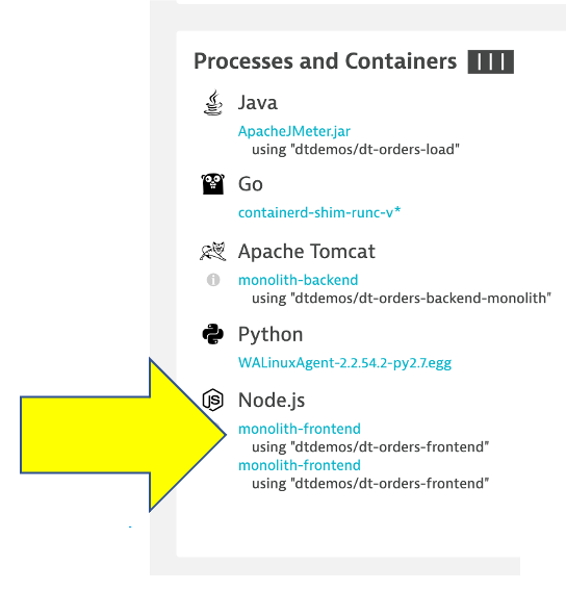Click the large yellow arrow annotation
Screen dimensions: 566x591
(x=123, y=435)
